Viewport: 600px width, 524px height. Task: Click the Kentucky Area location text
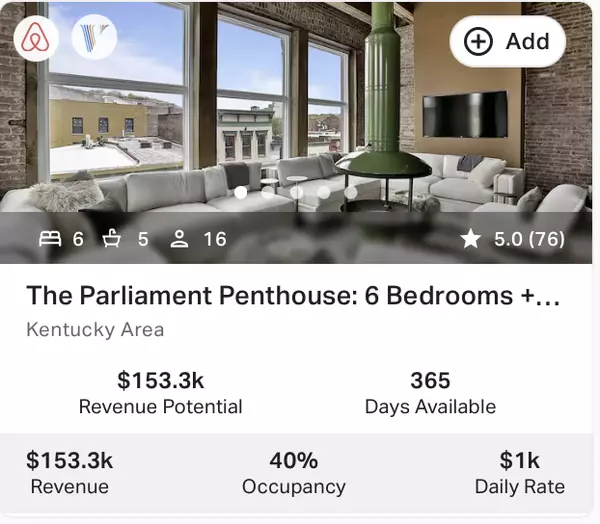point(95,330)
